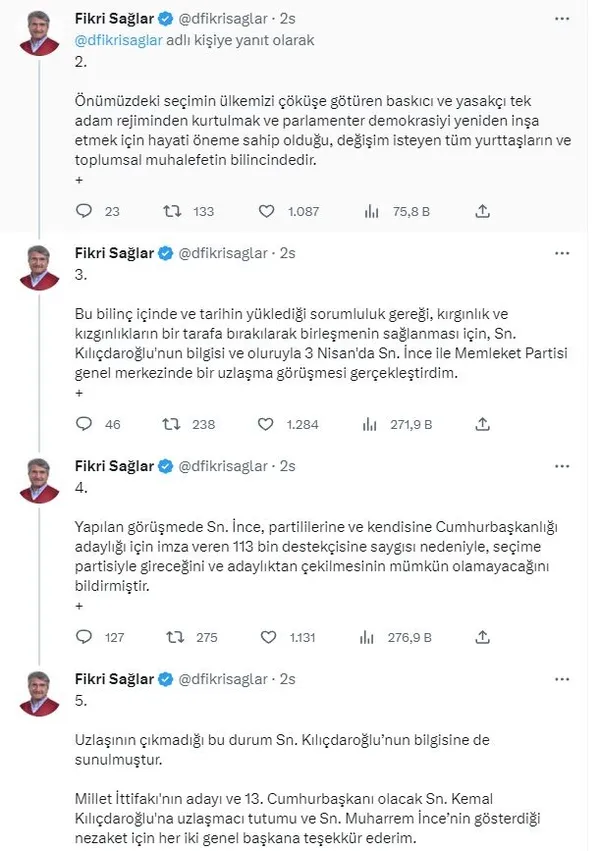Open more options on the first tweet

click(560, 16)
